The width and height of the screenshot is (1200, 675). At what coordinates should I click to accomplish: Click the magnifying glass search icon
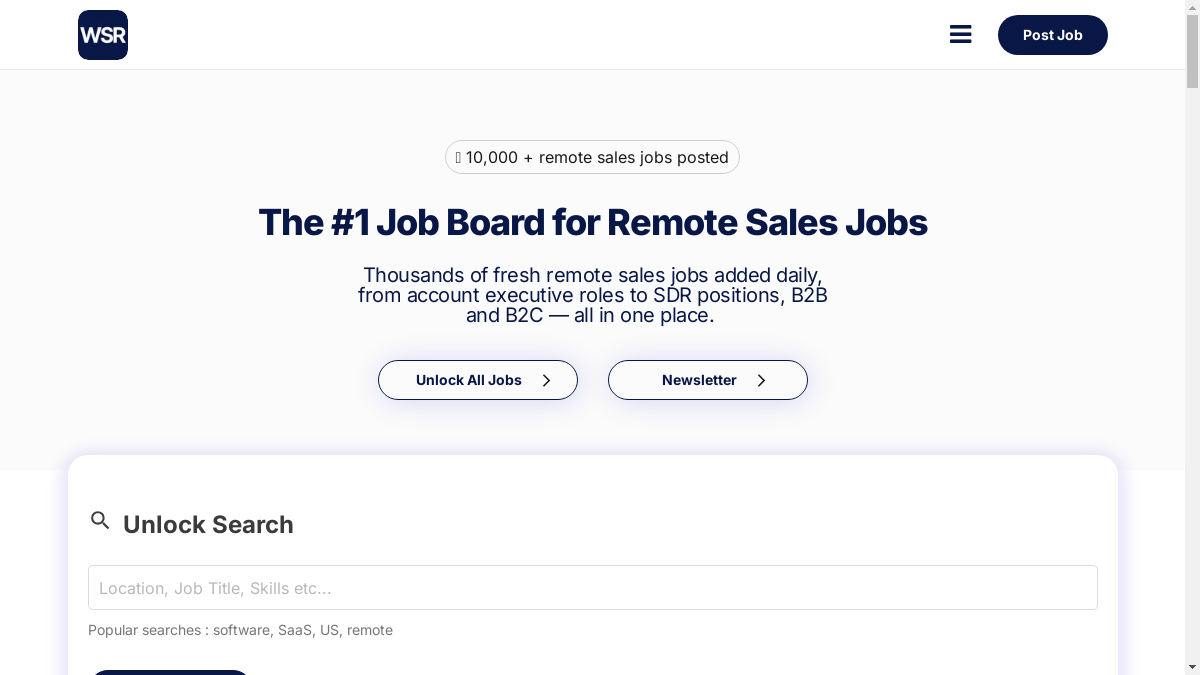(100, 520)
